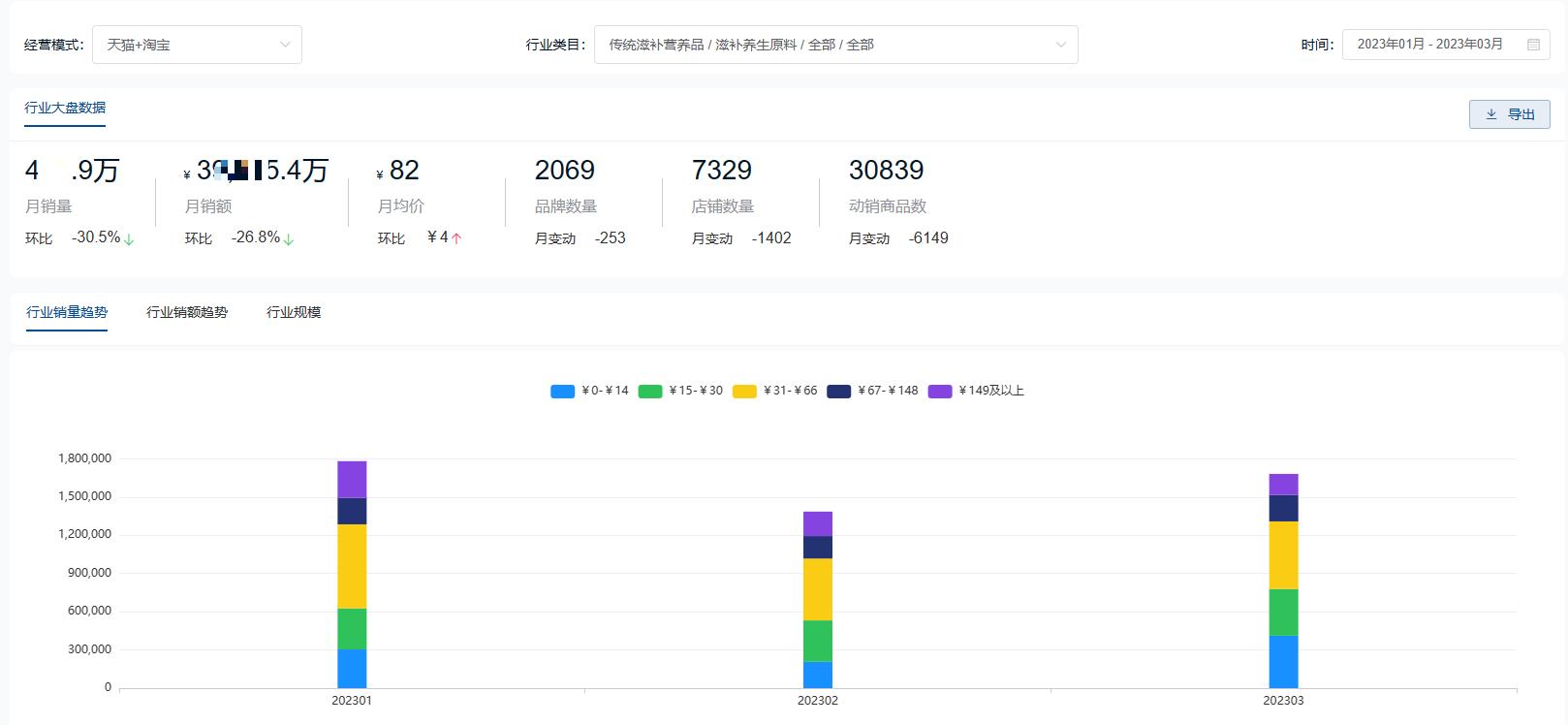Open the 经营模式 dropdown

[x=197, y=45]
